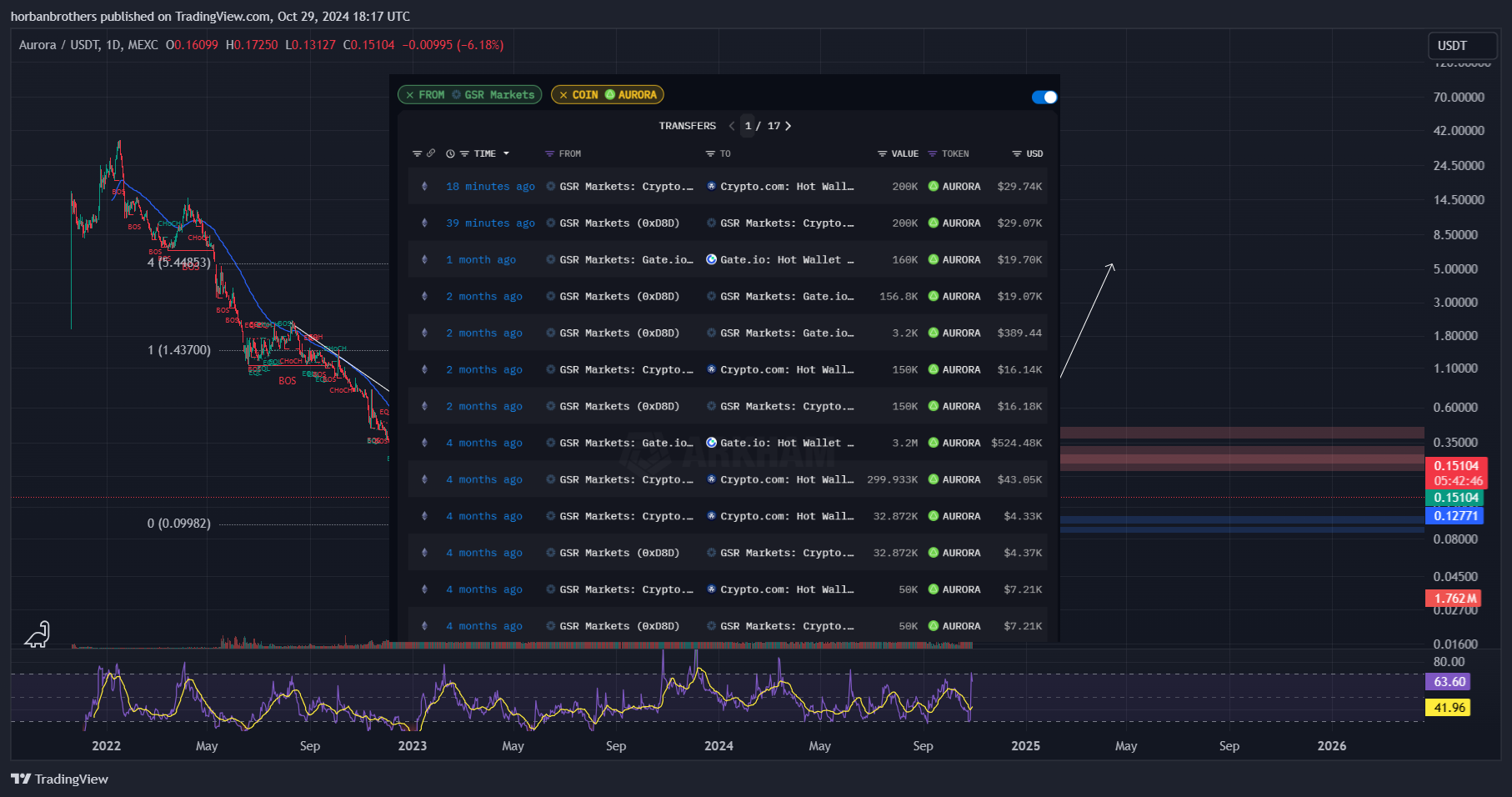Open the TO column filter
Viewport: 1512px width, 797px height.
pos(710,154)
